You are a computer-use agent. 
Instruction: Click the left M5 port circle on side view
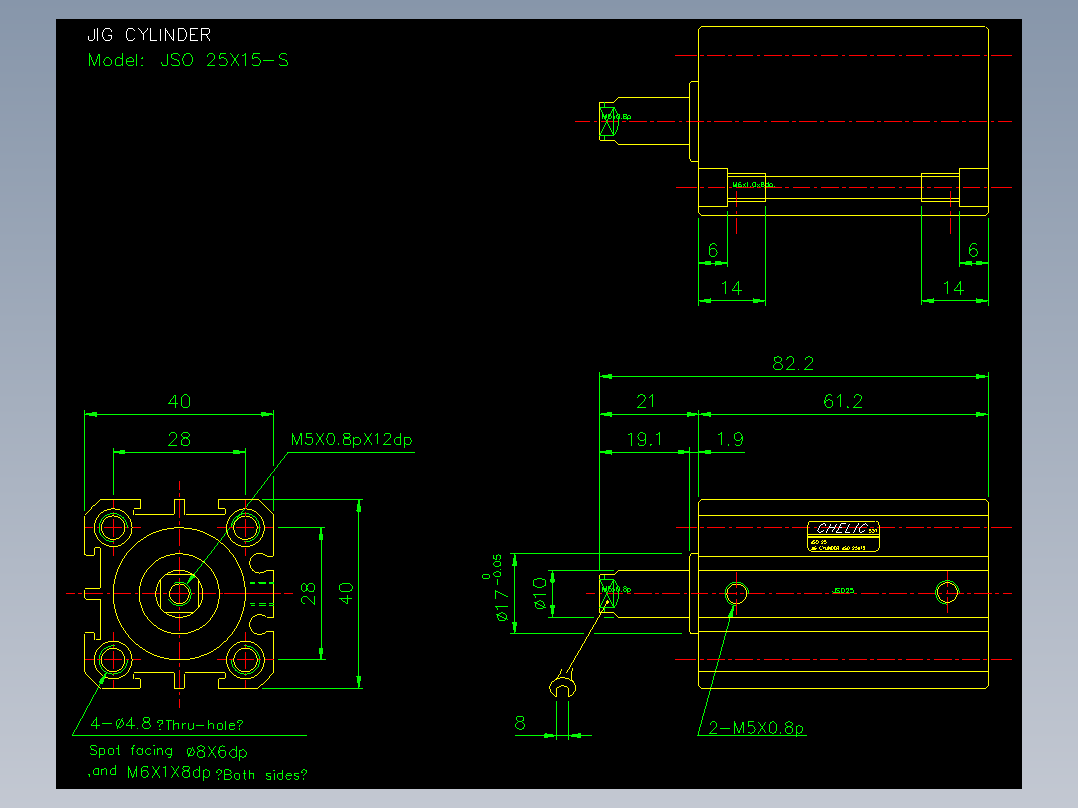click(x=736, y=593)
